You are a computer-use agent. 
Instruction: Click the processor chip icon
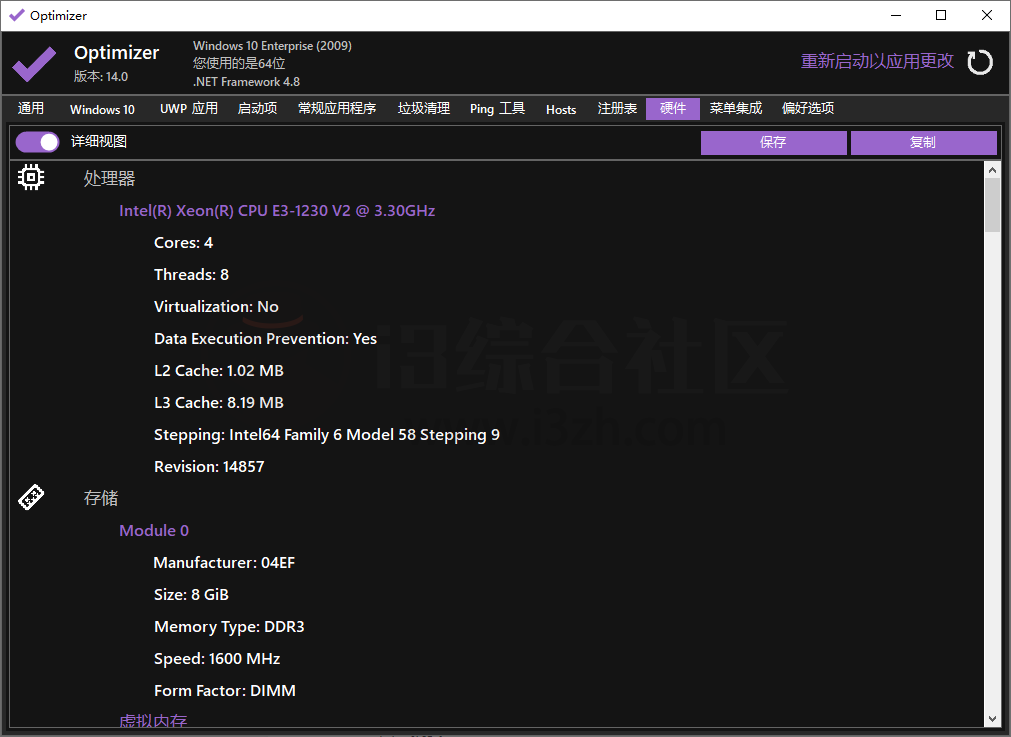click(x=31, y=177)
